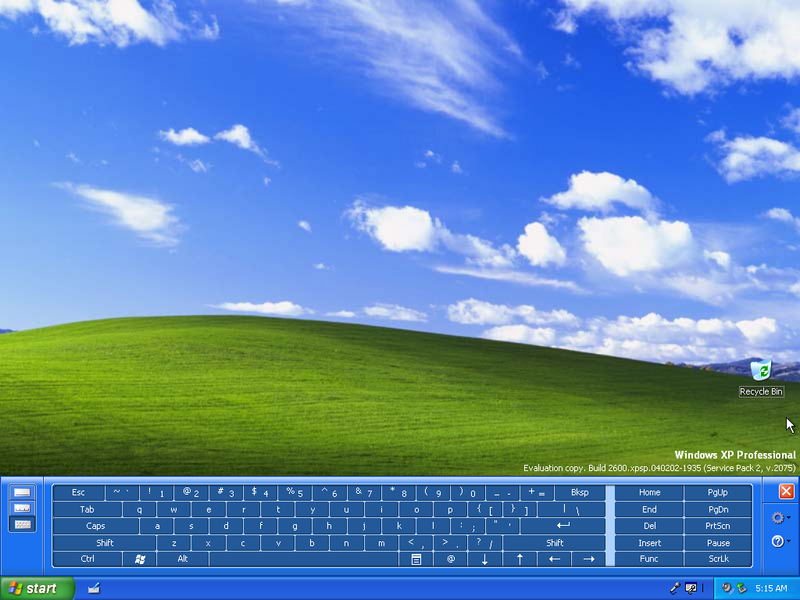800x600 pixels.
Task: Tap the context menu key icon
Action: (416, 559)
